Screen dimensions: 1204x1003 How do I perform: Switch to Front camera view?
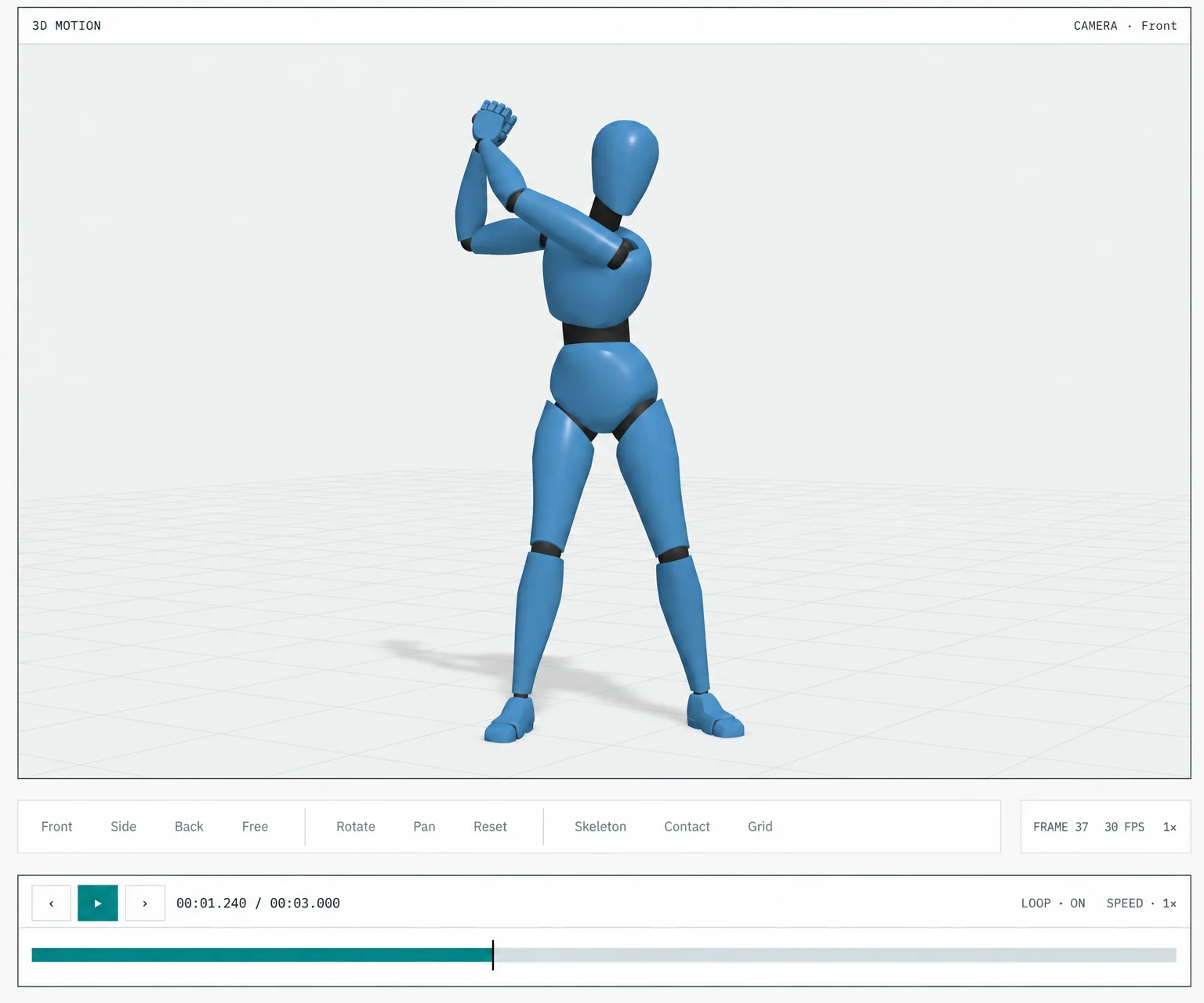[56, 827]
